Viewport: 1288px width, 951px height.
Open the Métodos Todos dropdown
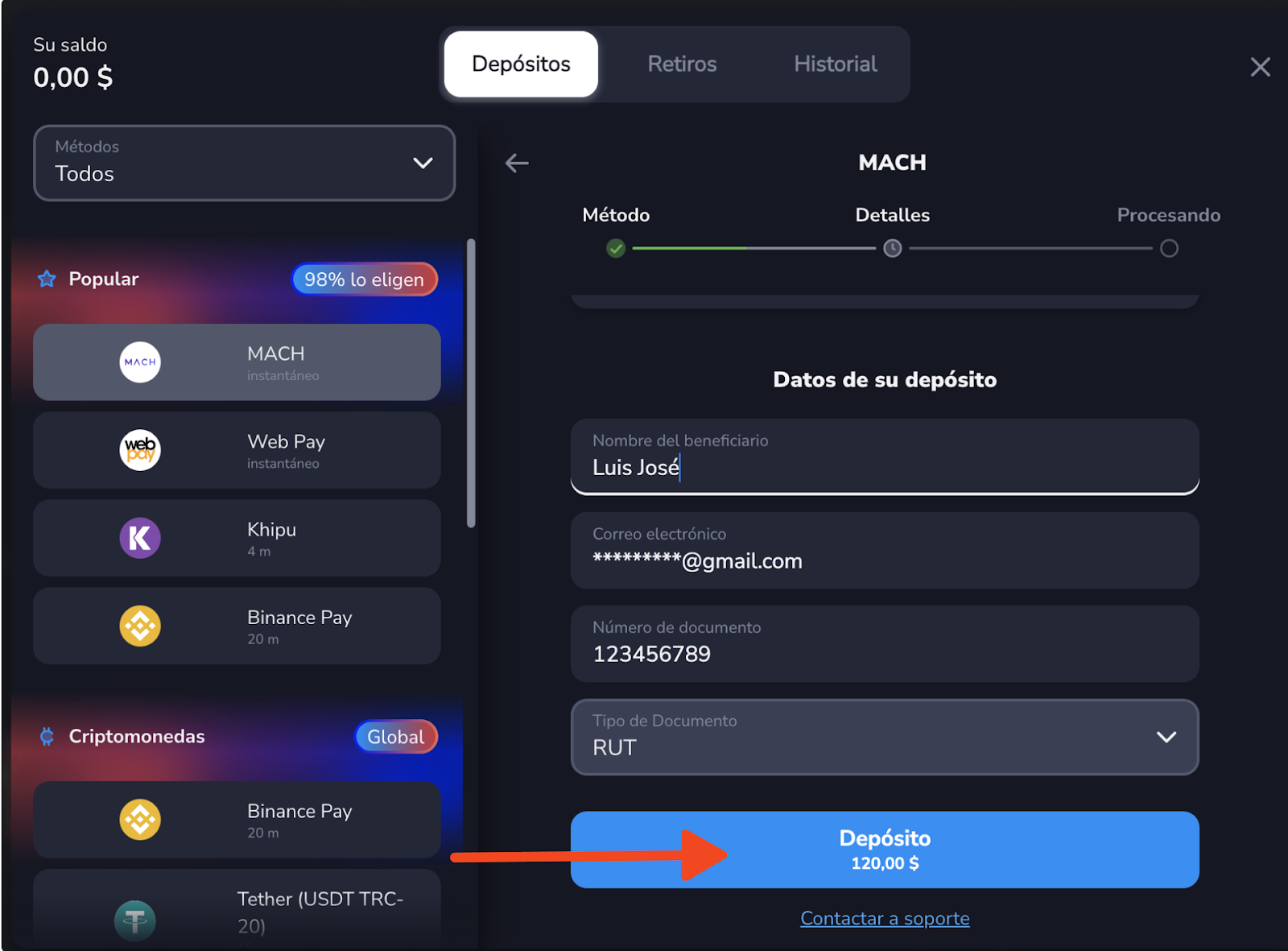tap(244, 163)
